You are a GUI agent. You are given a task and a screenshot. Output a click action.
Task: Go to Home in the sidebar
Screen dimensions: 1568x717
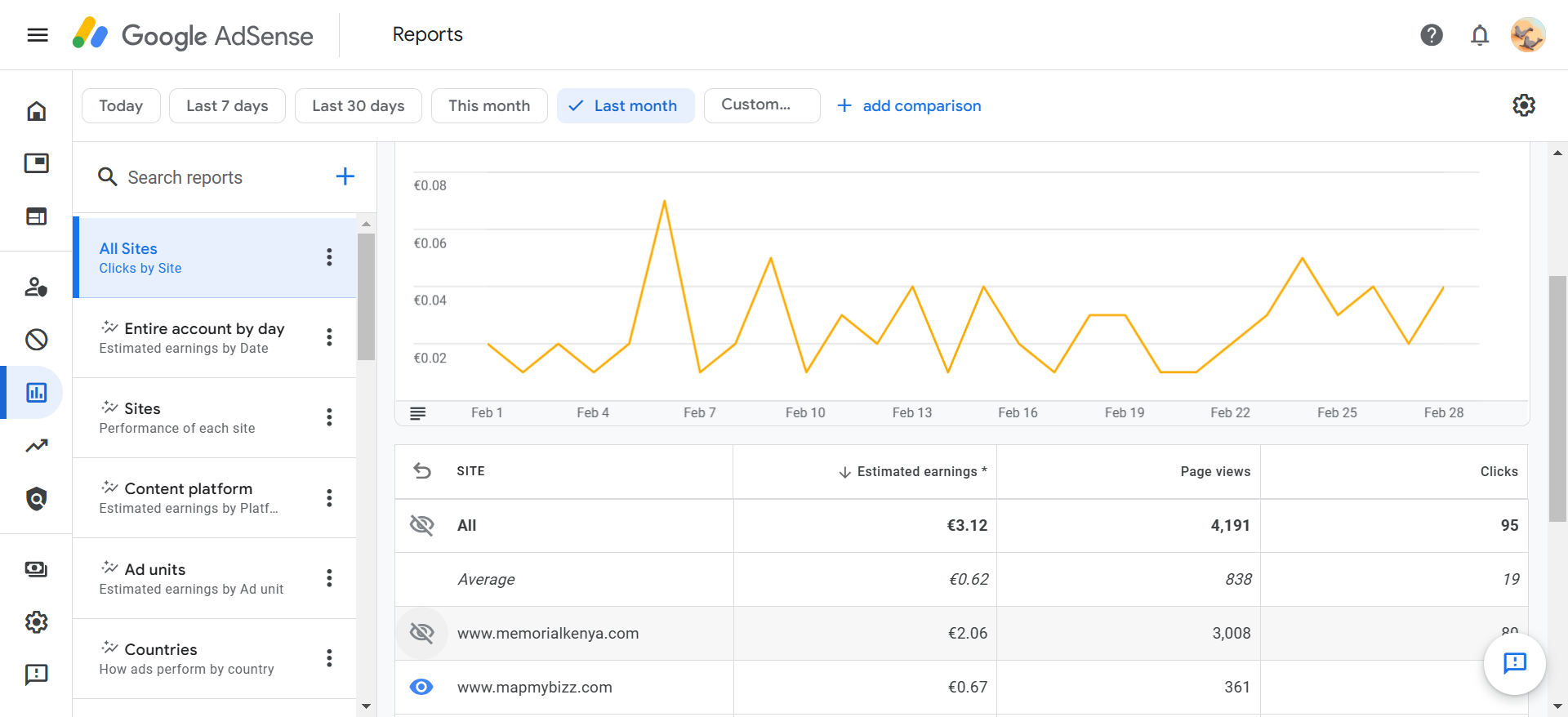[x=37, y=111]
